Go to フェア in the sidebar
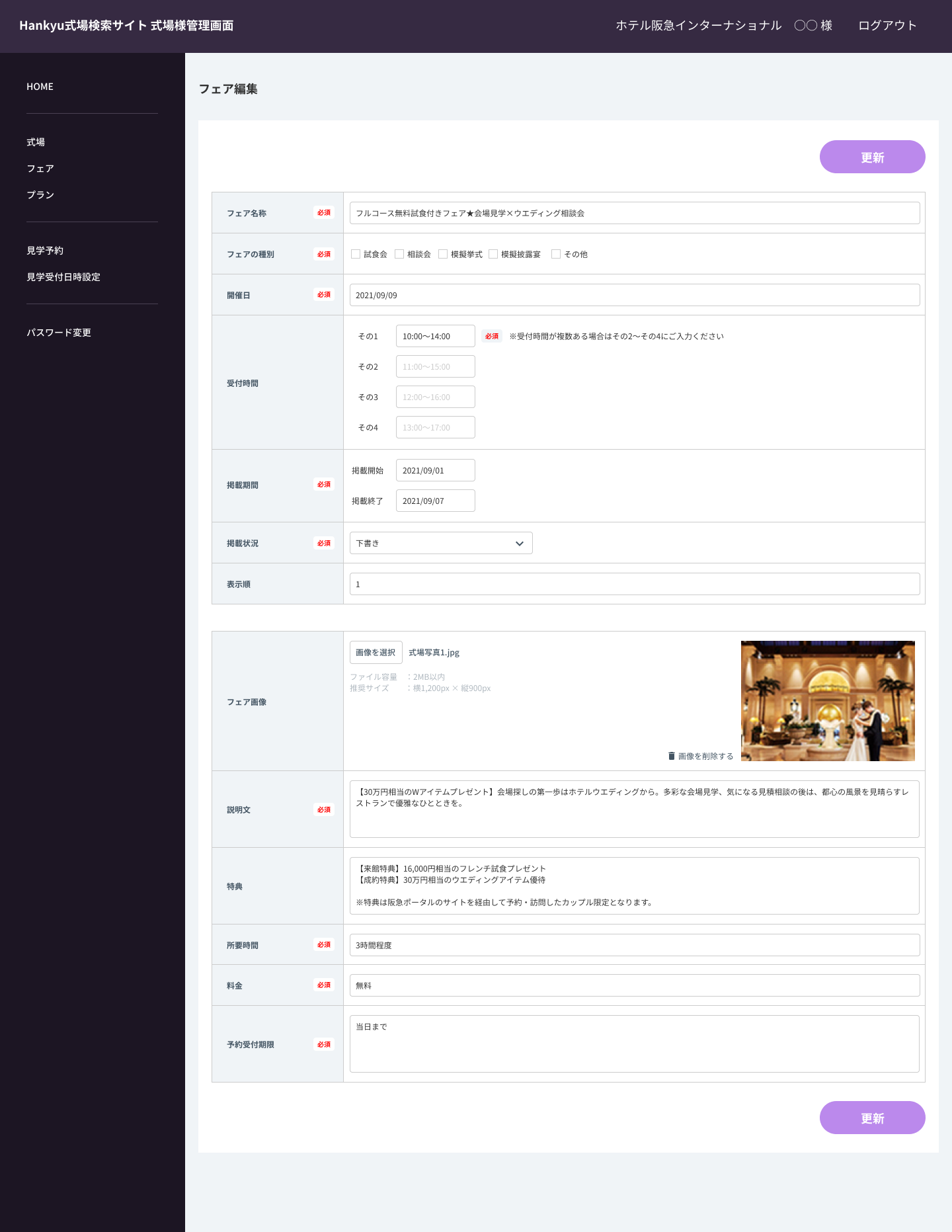Screen dimensions: 952x1232 40,169
